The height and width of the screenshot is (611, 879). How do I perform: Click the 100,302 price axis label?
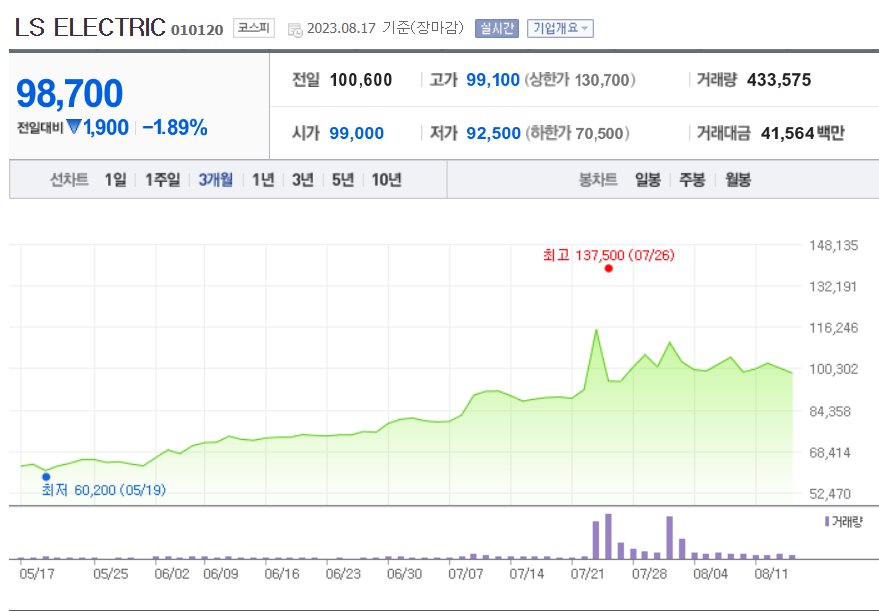[x=834, y=369]
